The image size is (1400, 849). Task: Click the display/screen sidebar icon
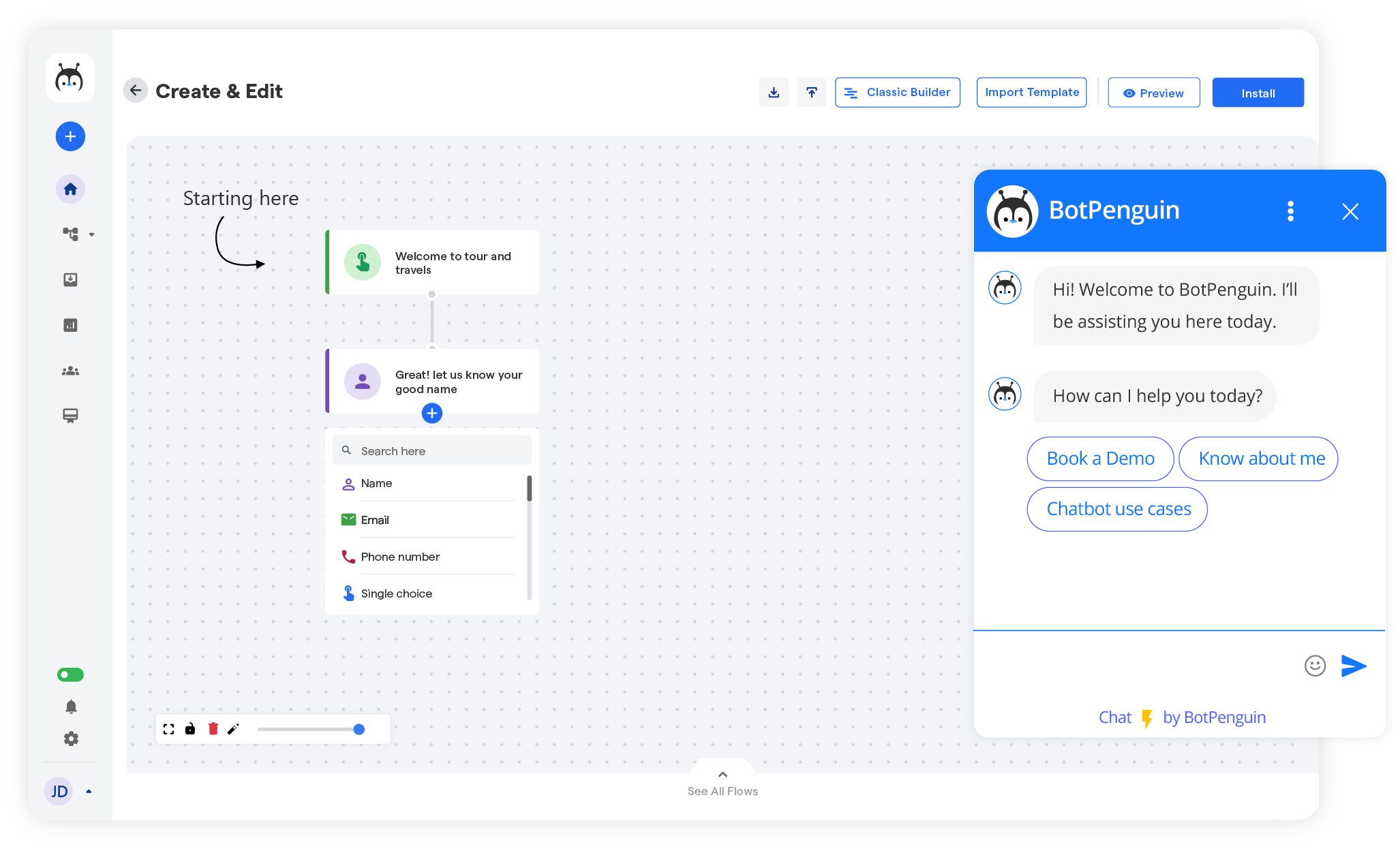(x=71, y=415)
